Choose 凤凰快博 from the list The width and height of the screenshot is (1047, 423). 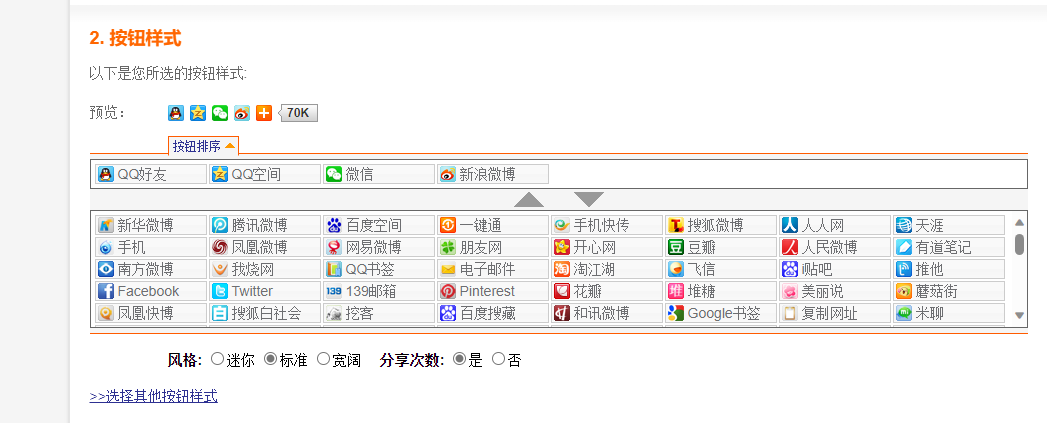[x=151, y=313]
